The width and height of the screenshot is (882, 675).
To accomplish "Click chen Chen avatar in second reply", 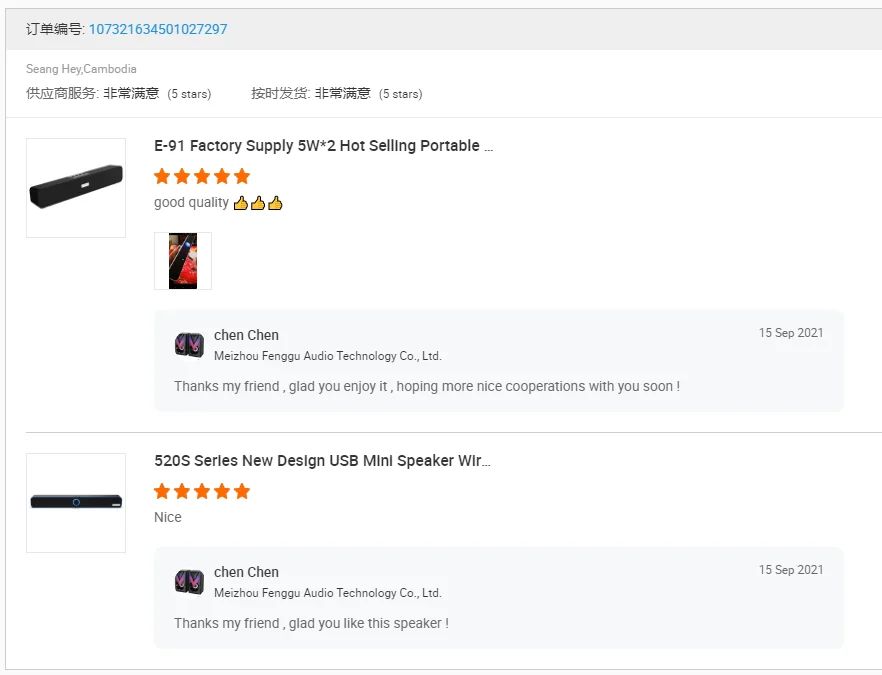I will 189,582.
